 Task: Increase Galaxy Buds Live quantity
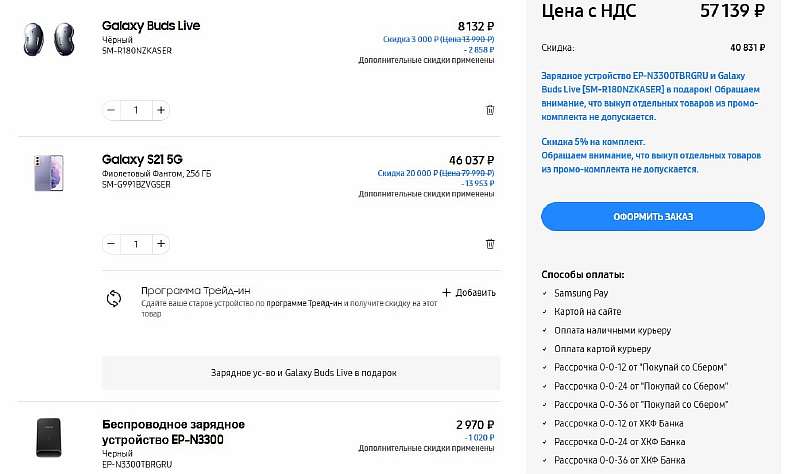(160, 109)
